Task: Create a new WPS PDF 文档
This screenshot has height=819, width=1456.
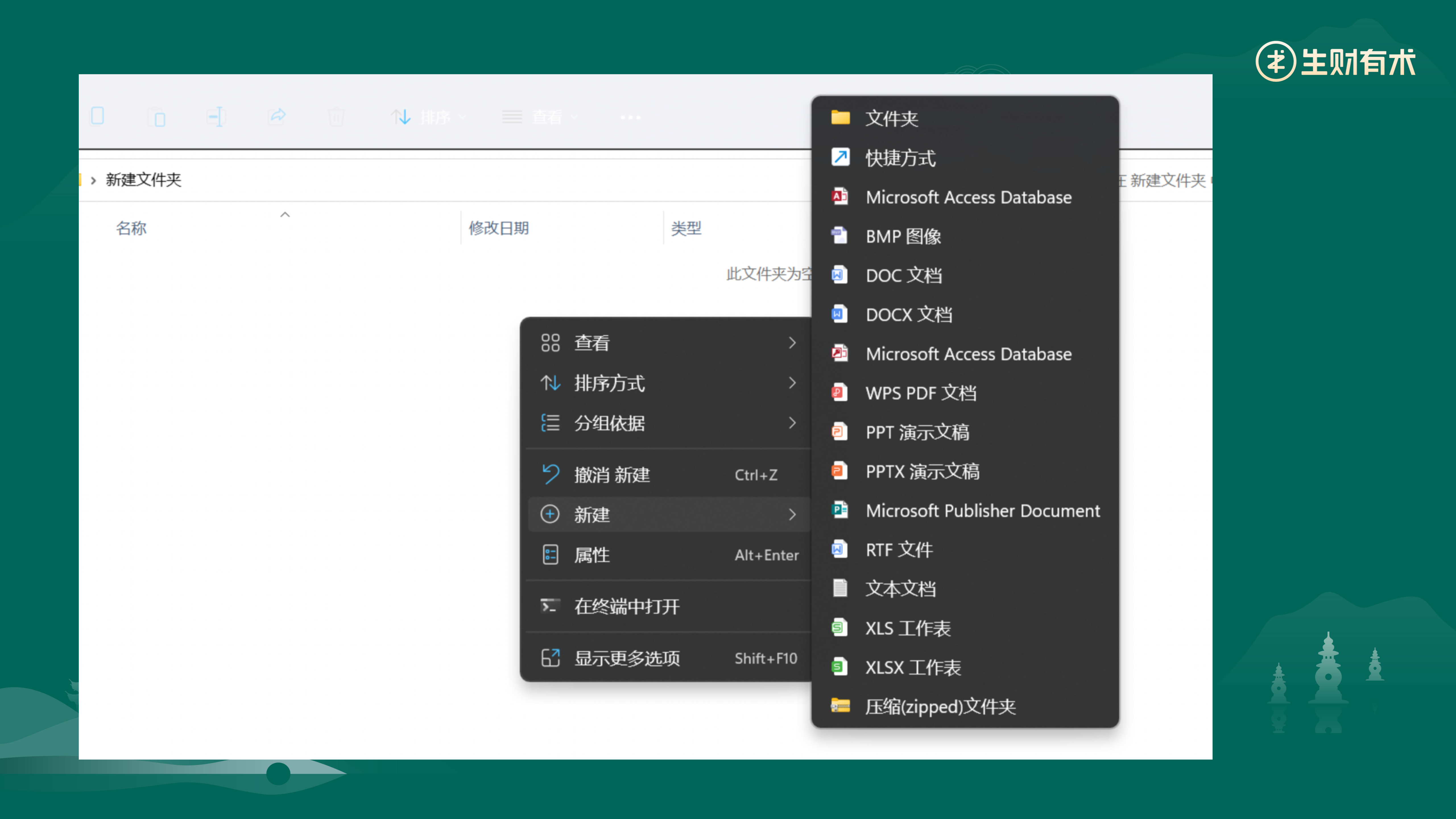Action: (x=965, y=393)
